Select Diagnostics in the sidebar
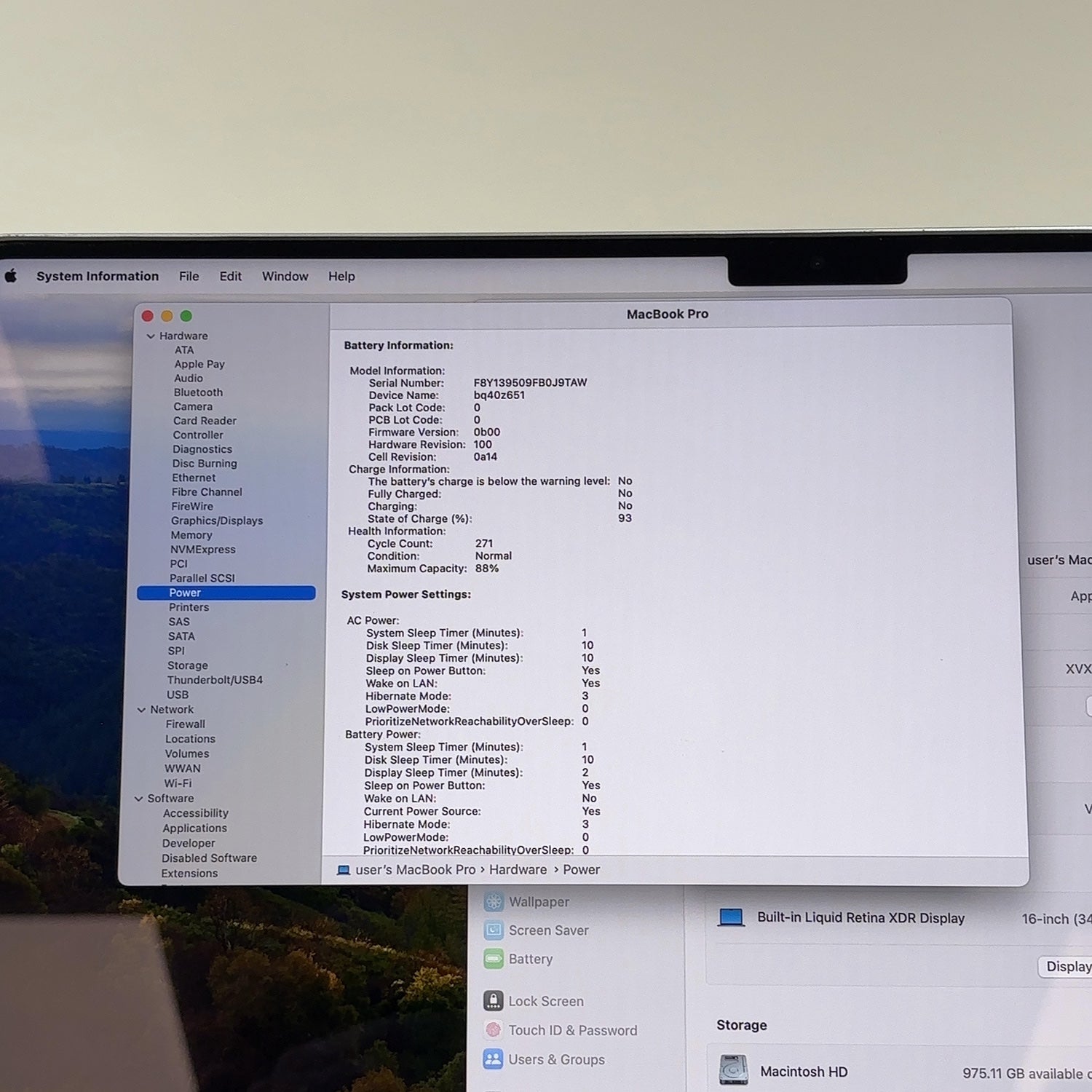This screenshot has height=1092, width=1092. click(202, 449)
